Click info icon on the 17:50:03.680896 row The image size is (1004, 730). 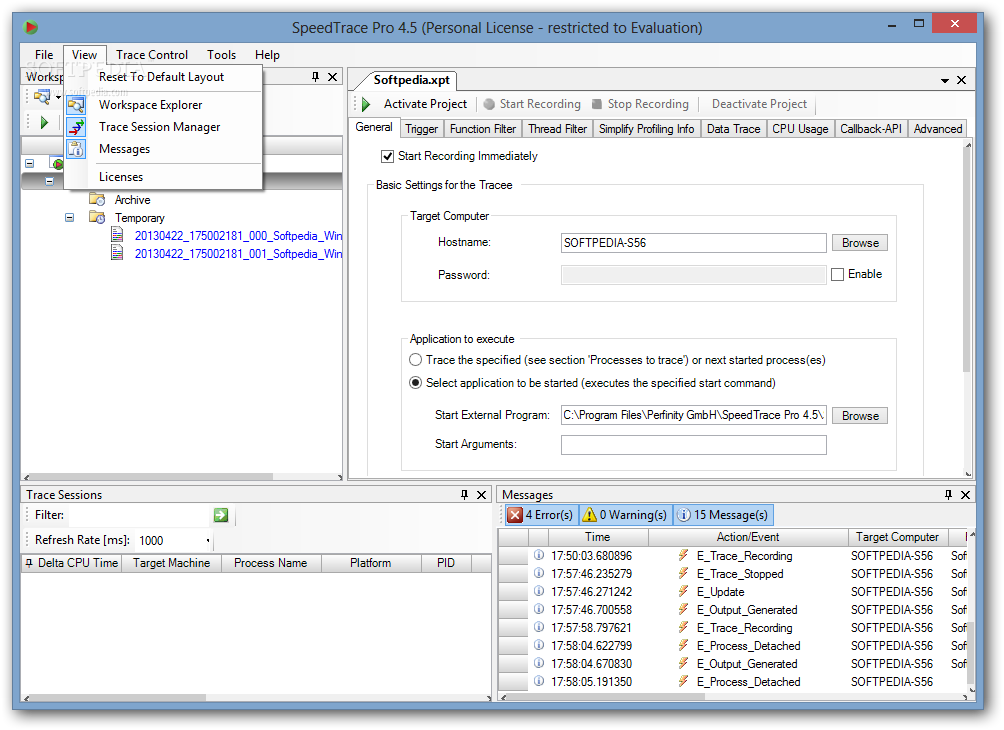(x=539, y=555)
